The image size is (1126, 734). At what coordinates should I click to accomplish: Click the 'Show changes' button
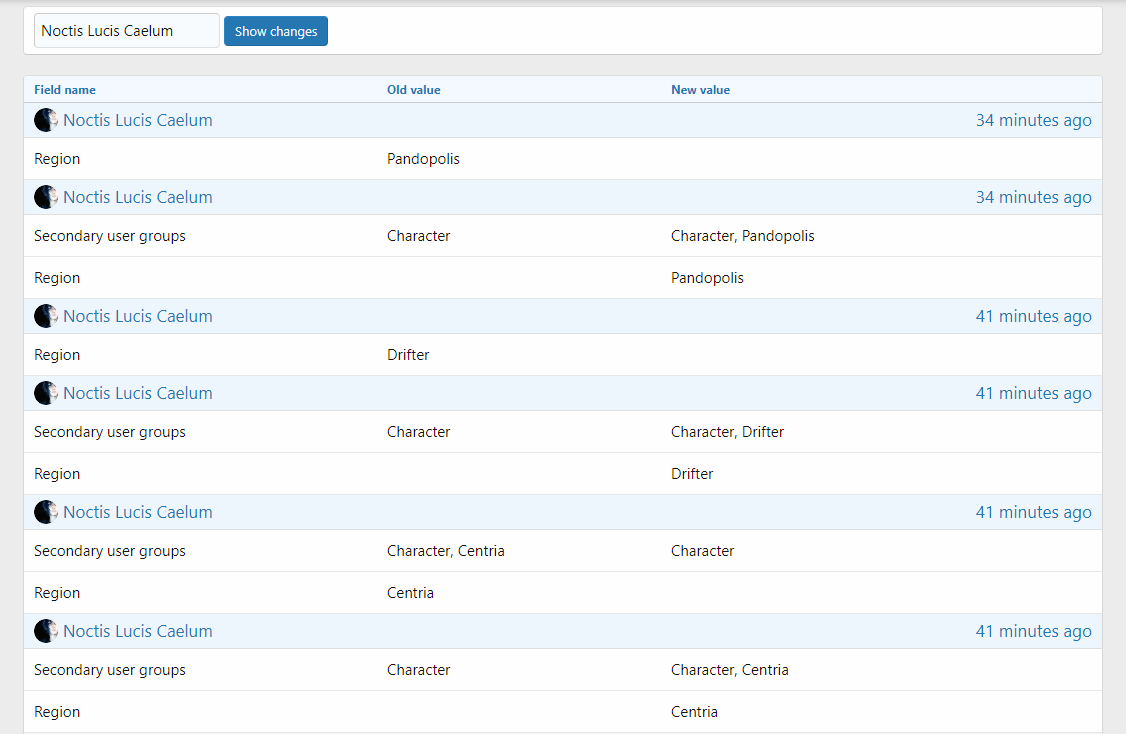pos(275,31)
